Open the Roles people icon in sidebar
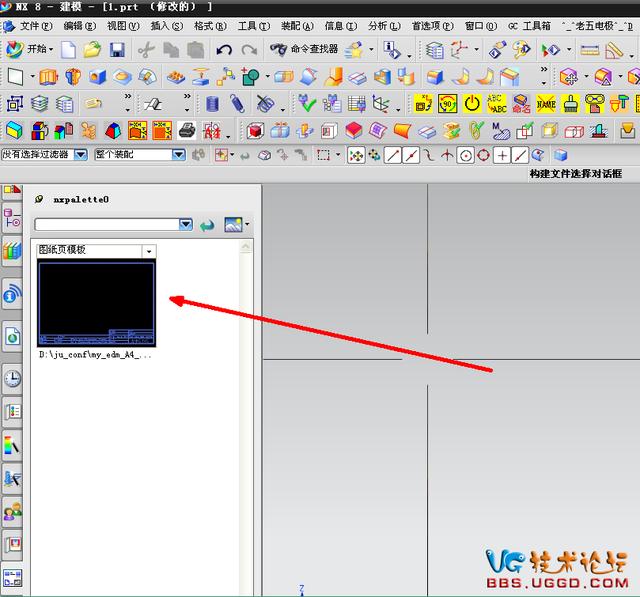This screenshot has height=597, width=640. point(13,511)
